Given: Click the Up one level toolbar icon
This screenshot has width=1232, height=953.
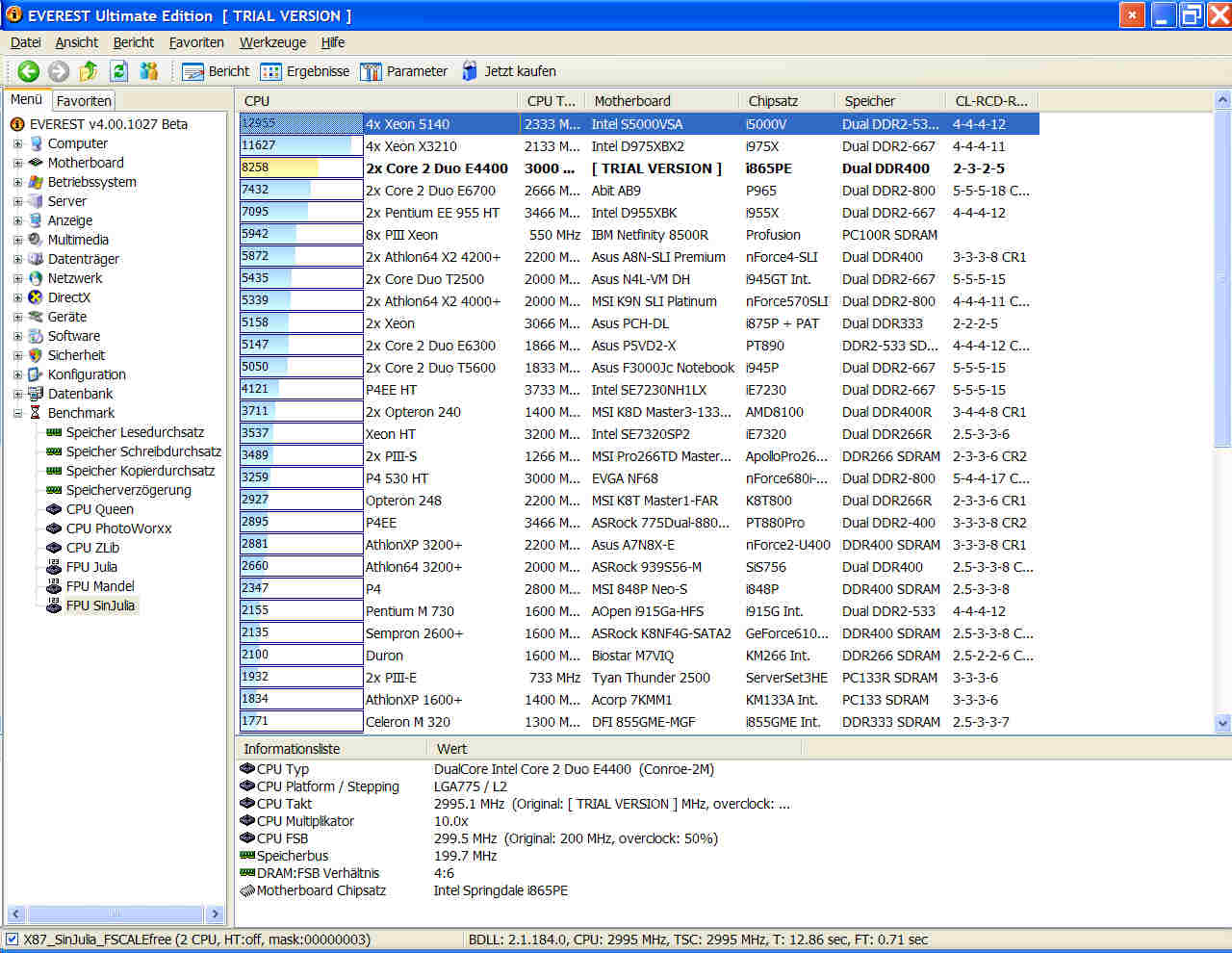Looking at the screenshot, I should point(89,71).
